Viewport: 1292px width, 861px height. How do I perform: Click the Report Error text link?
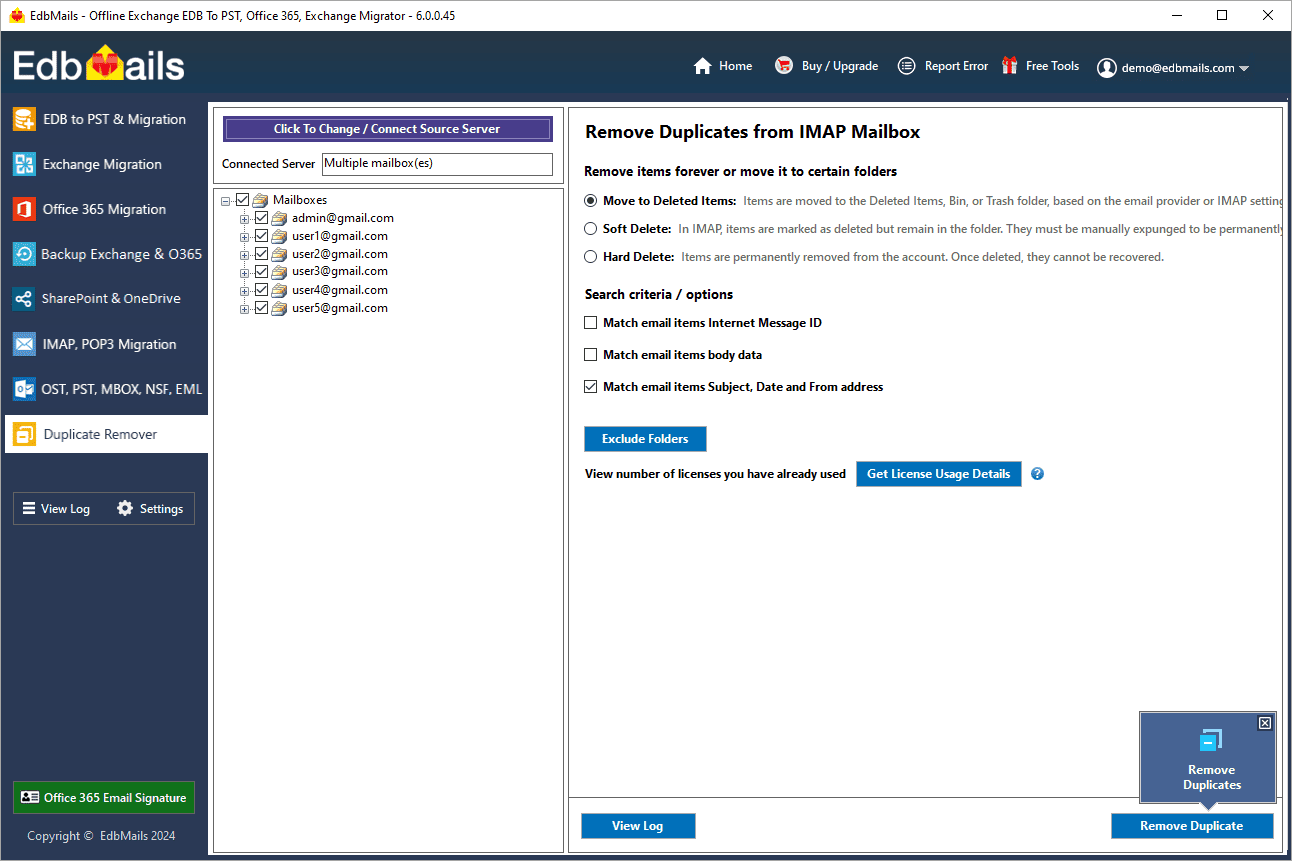pos(956,66)
